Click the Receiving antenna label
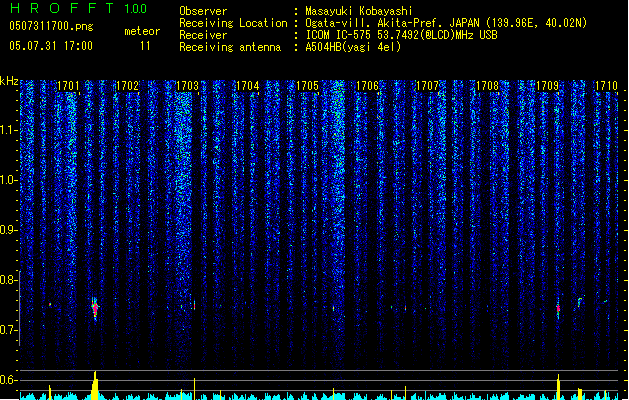Image resolution: width=629 pixels, height=400 pixels. pyautogui.click(x=230, y=47)
